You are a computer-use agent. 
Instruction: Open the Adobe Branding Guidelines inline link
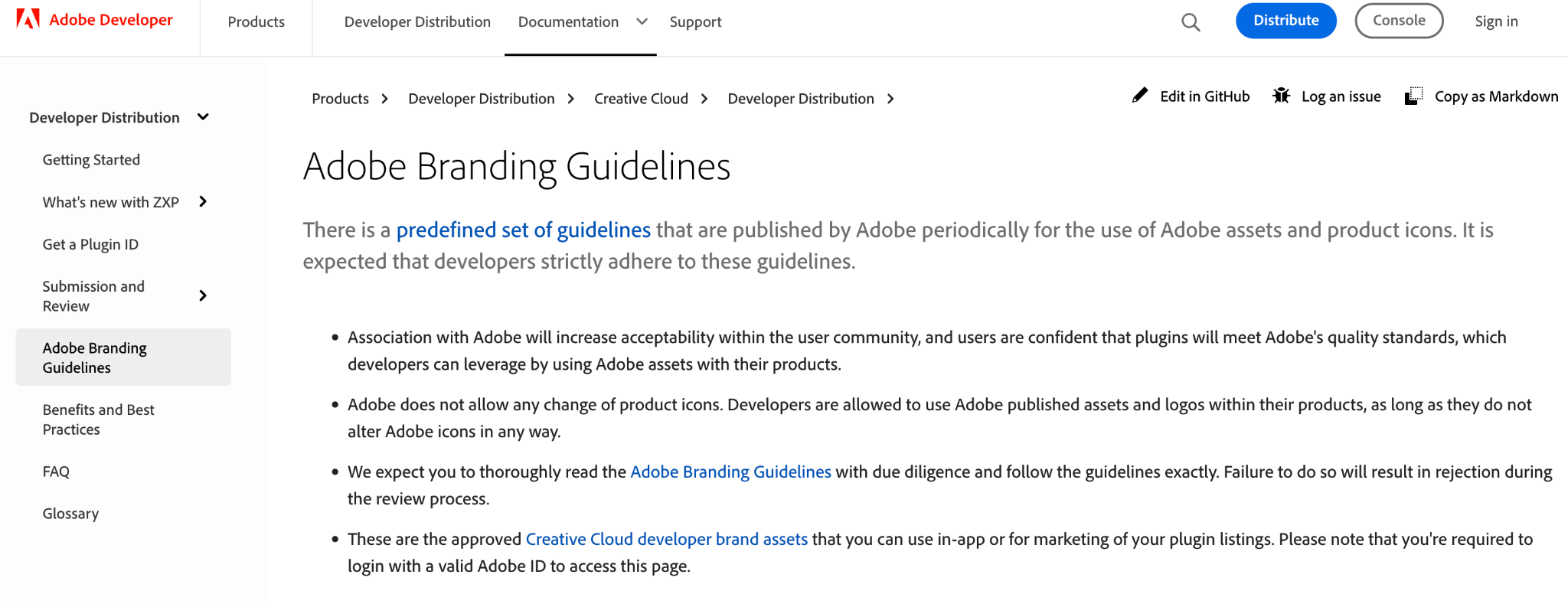click(x=730, y=472)
